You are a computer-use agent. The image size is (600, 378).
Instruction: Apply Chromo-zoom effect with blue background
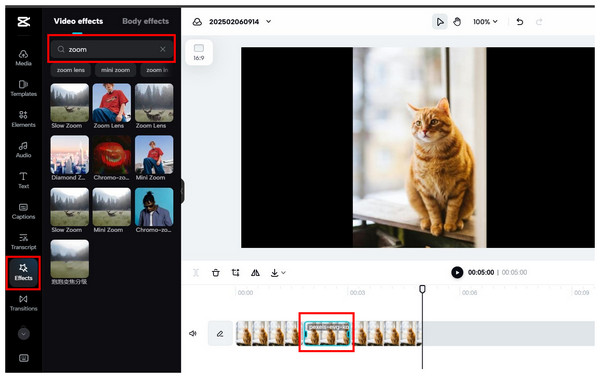pyautogui.click(x=154, y=207)
